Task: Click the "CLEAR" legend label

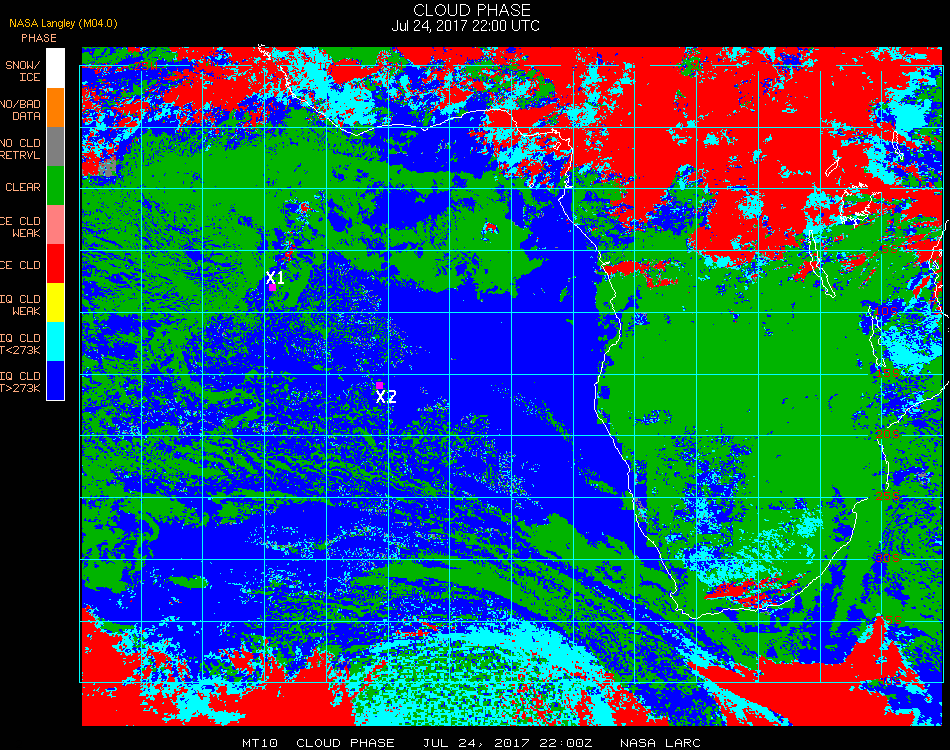Action: tap(23, 187)
